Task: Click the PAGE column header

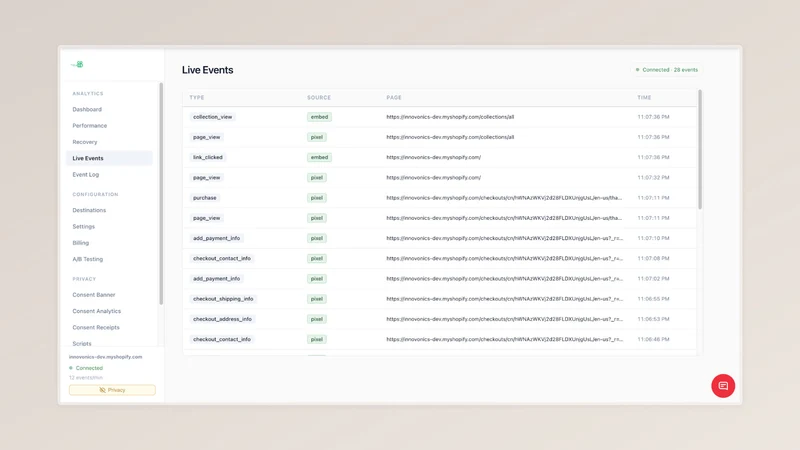Action: pos(394,97)
